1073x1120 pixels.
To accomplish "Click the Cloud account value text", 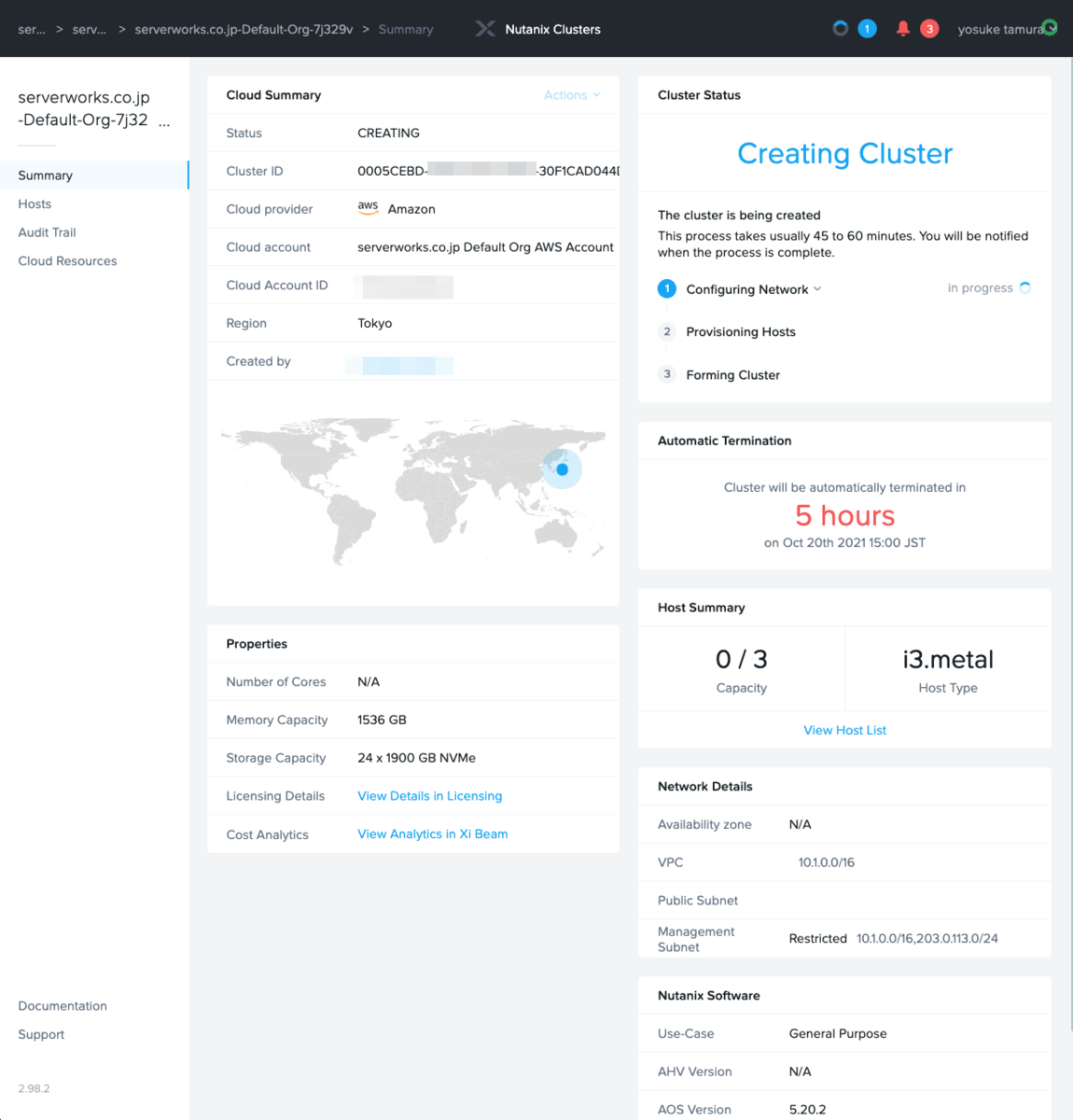I will pos(485,246).
